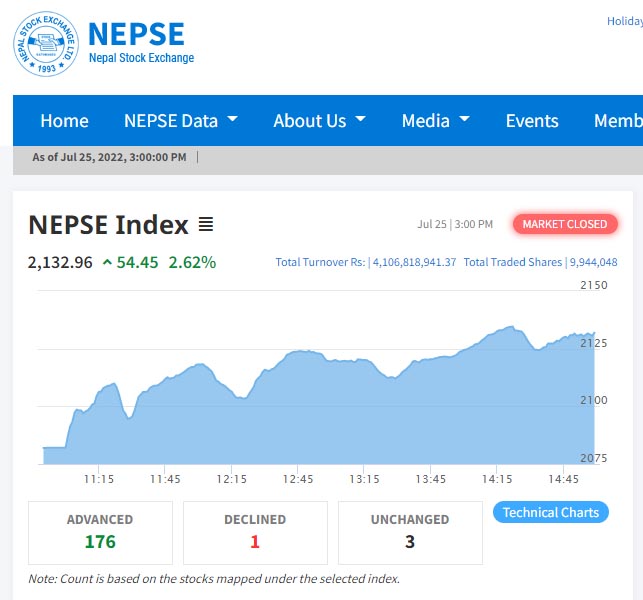Expand the About Us dropdown
Screen dimensions: 643x600
(319, 121)
